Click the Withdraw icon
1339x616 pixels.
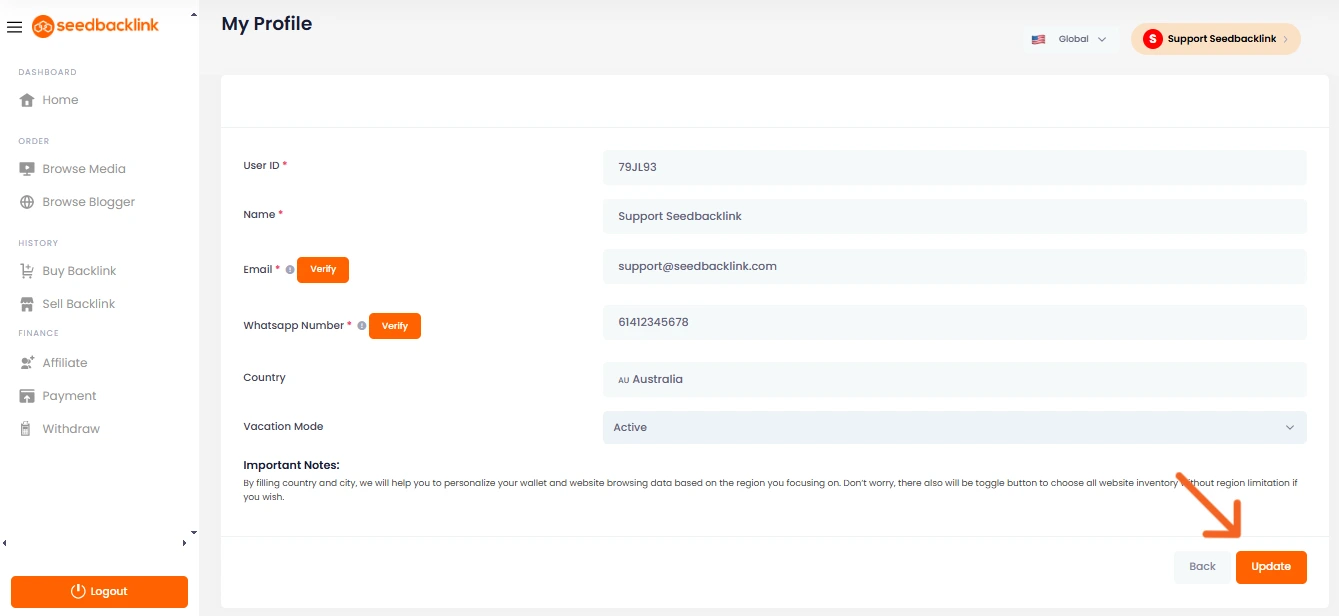pyautogui.click(x=27, y=429)
